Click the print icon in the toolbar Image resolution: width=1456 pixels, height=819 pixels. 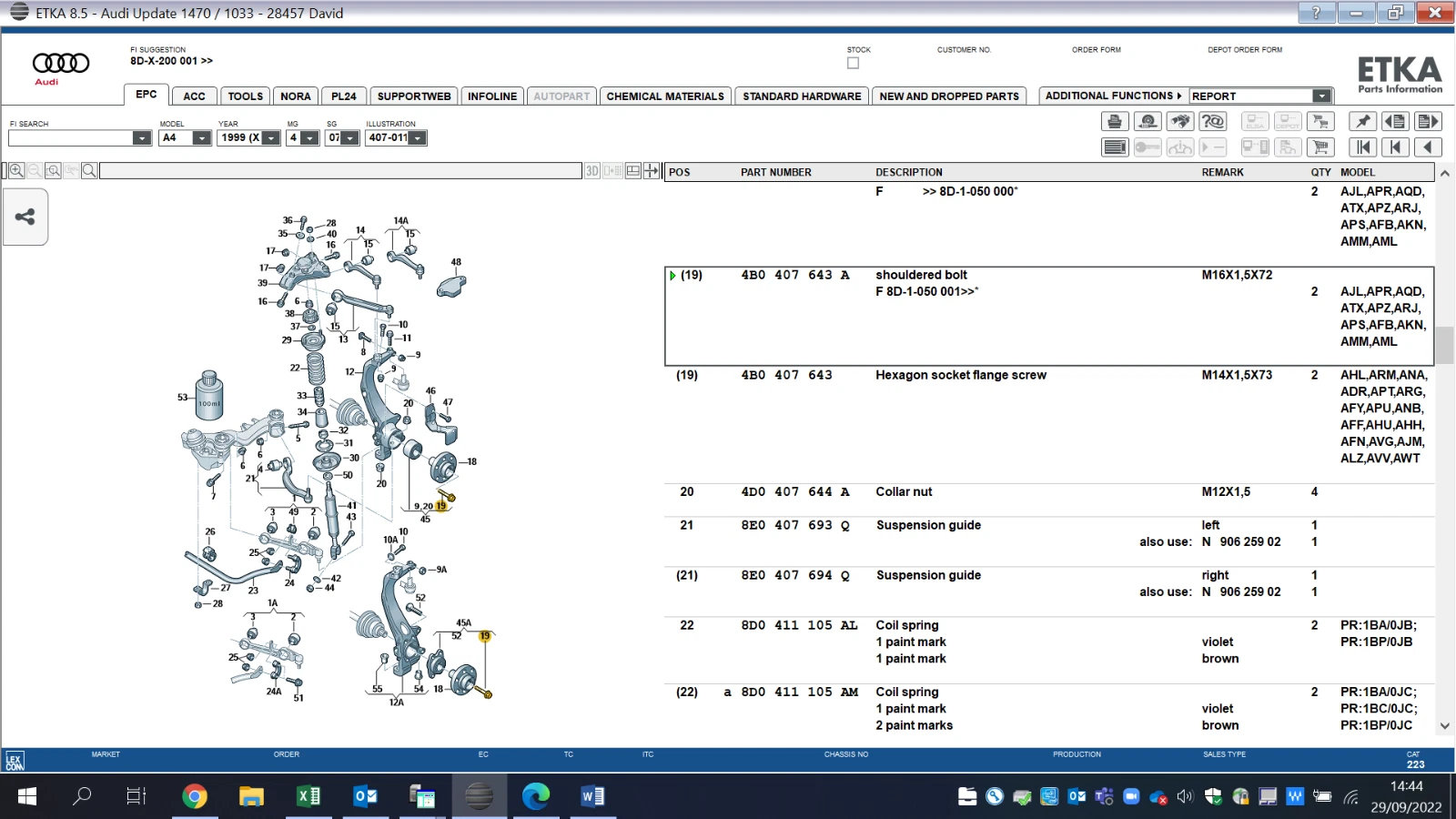pos(1115,121)
